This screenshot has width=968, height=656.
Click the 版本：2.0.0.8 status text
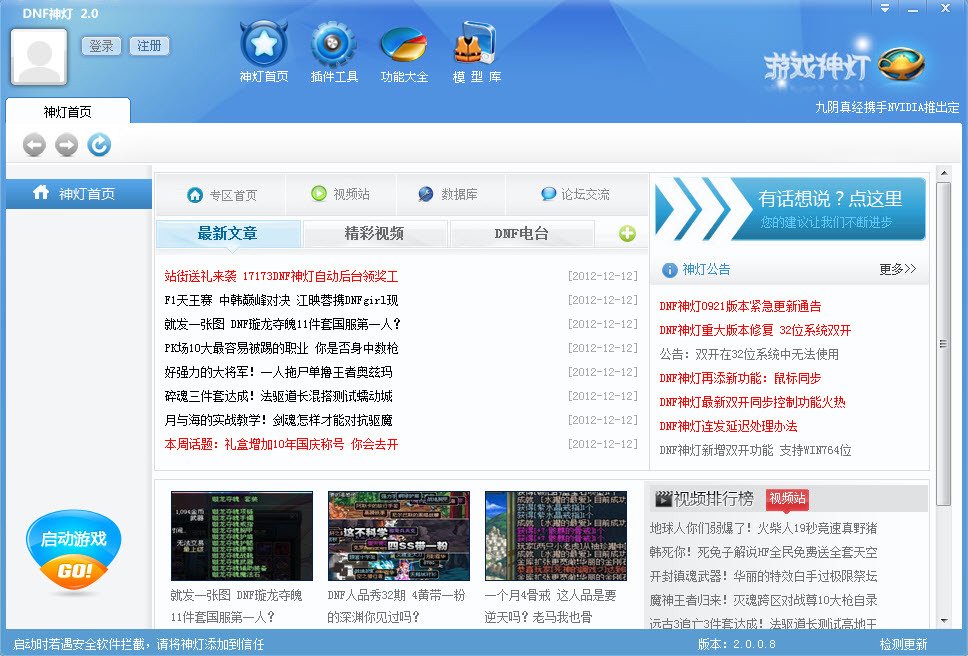(x=736, y=644)
